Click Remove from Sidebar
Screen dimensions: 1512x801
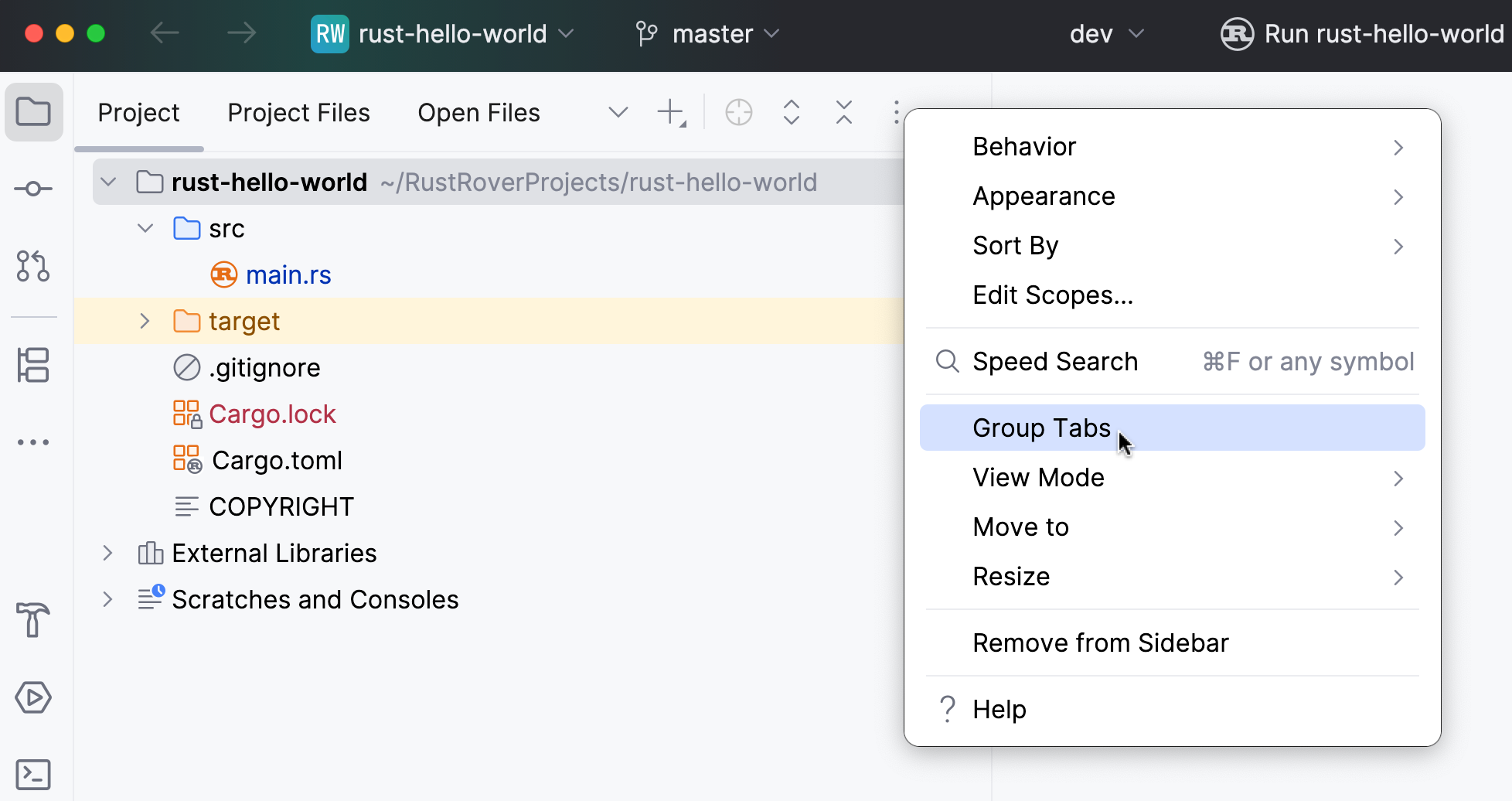pyautogui.click(x=1100, y=643)
